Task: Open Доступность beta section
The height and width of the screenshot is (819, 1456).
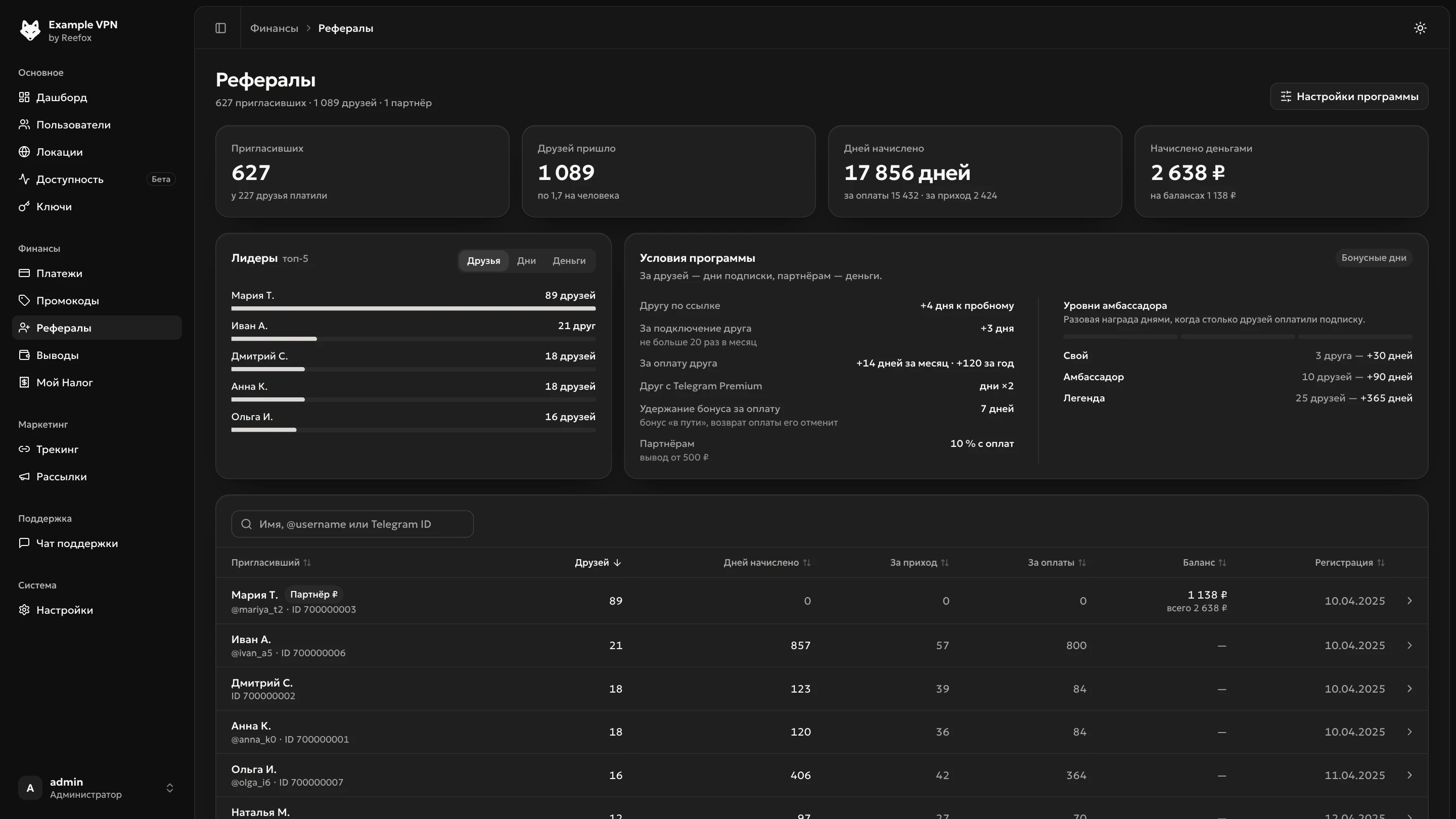Action: (97, 179)
